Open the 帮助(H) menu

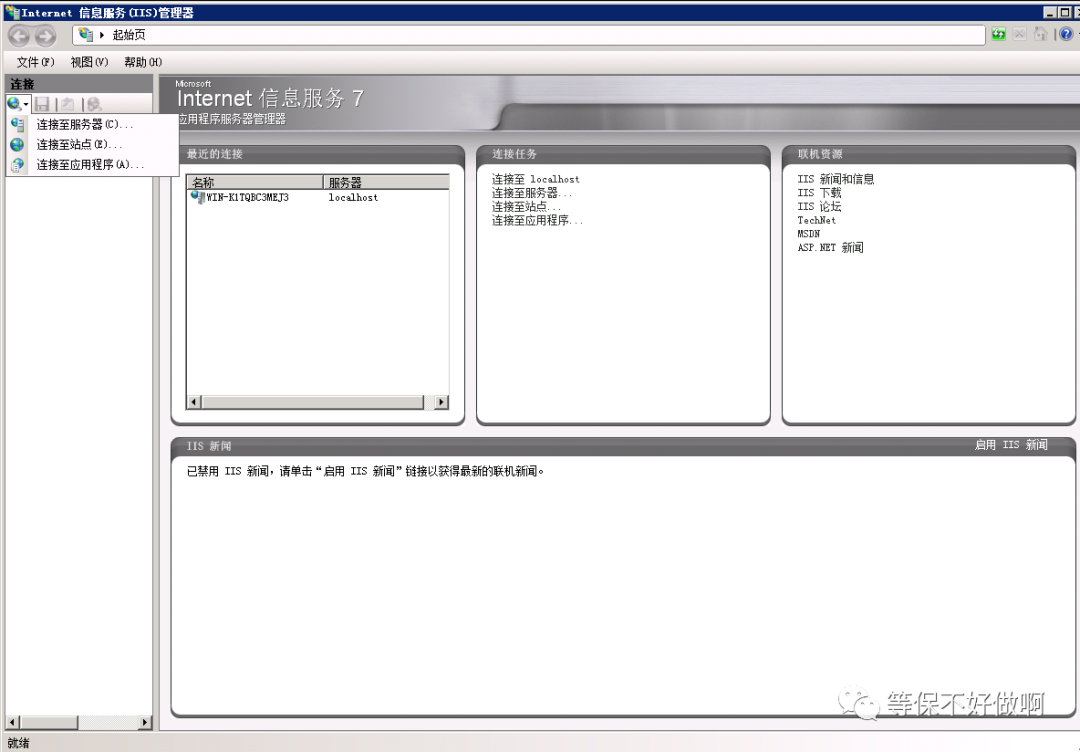pyautogui.click(x=143, y=62)
